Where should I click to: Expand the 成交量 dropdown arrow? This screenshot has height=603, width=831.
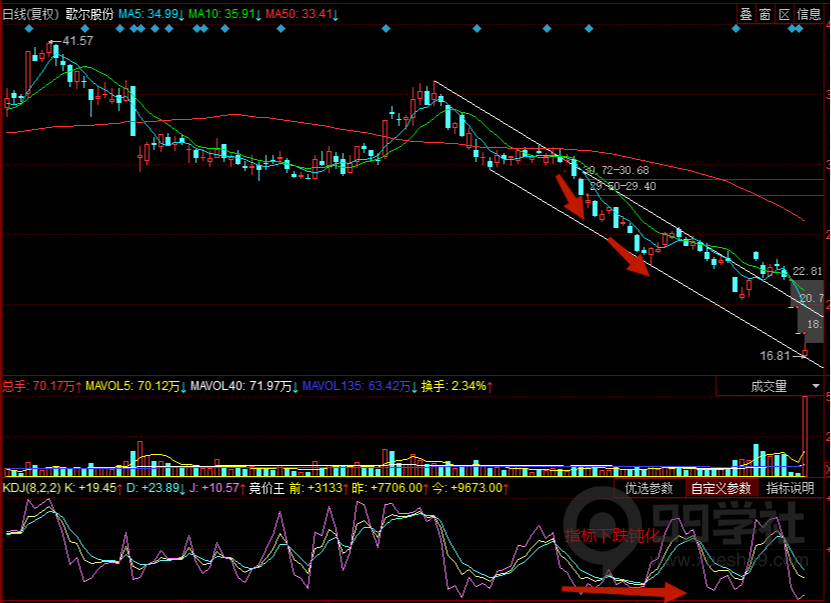pyautogui.click(x=817, y=385)
